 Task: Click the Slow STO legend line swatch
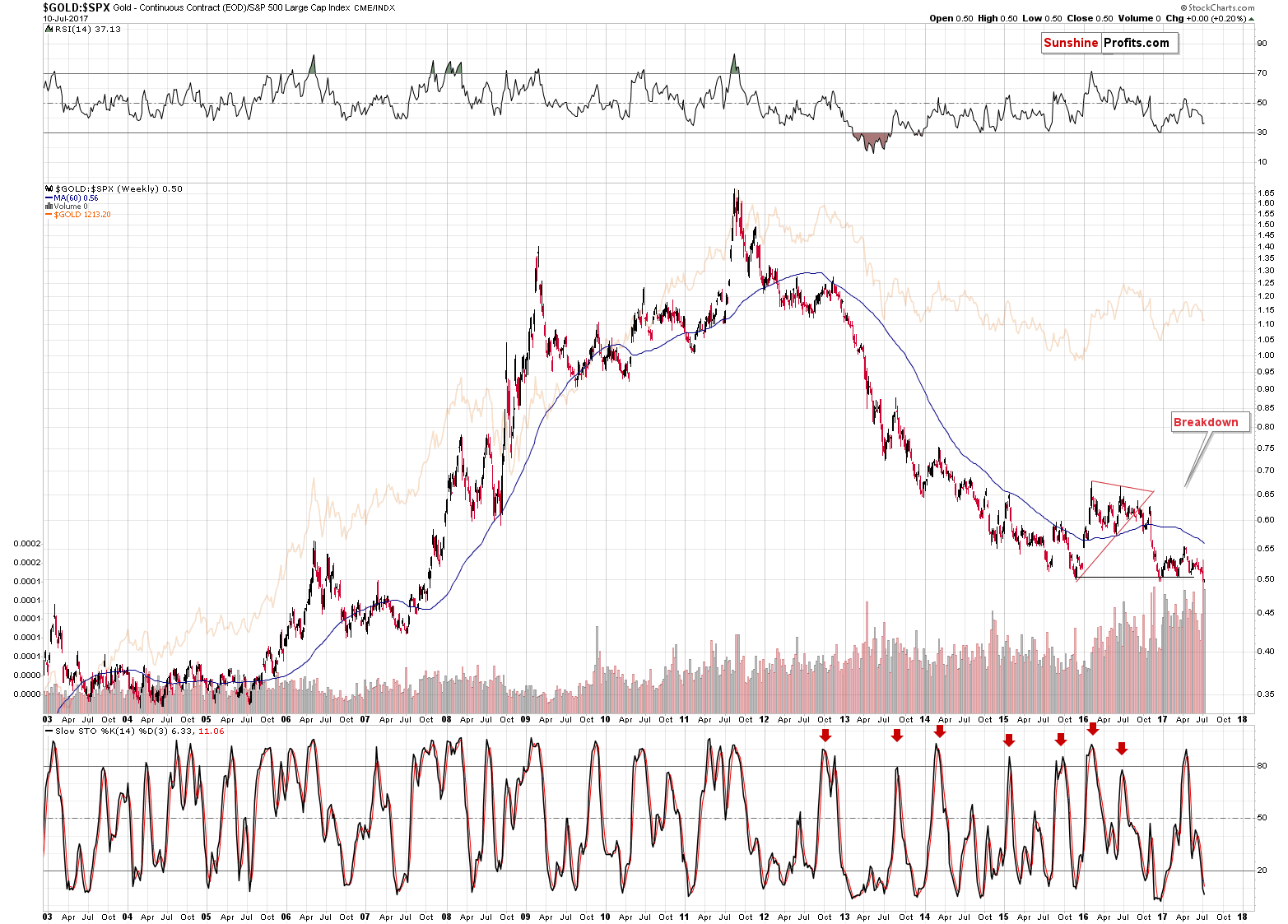click(49, 731)
